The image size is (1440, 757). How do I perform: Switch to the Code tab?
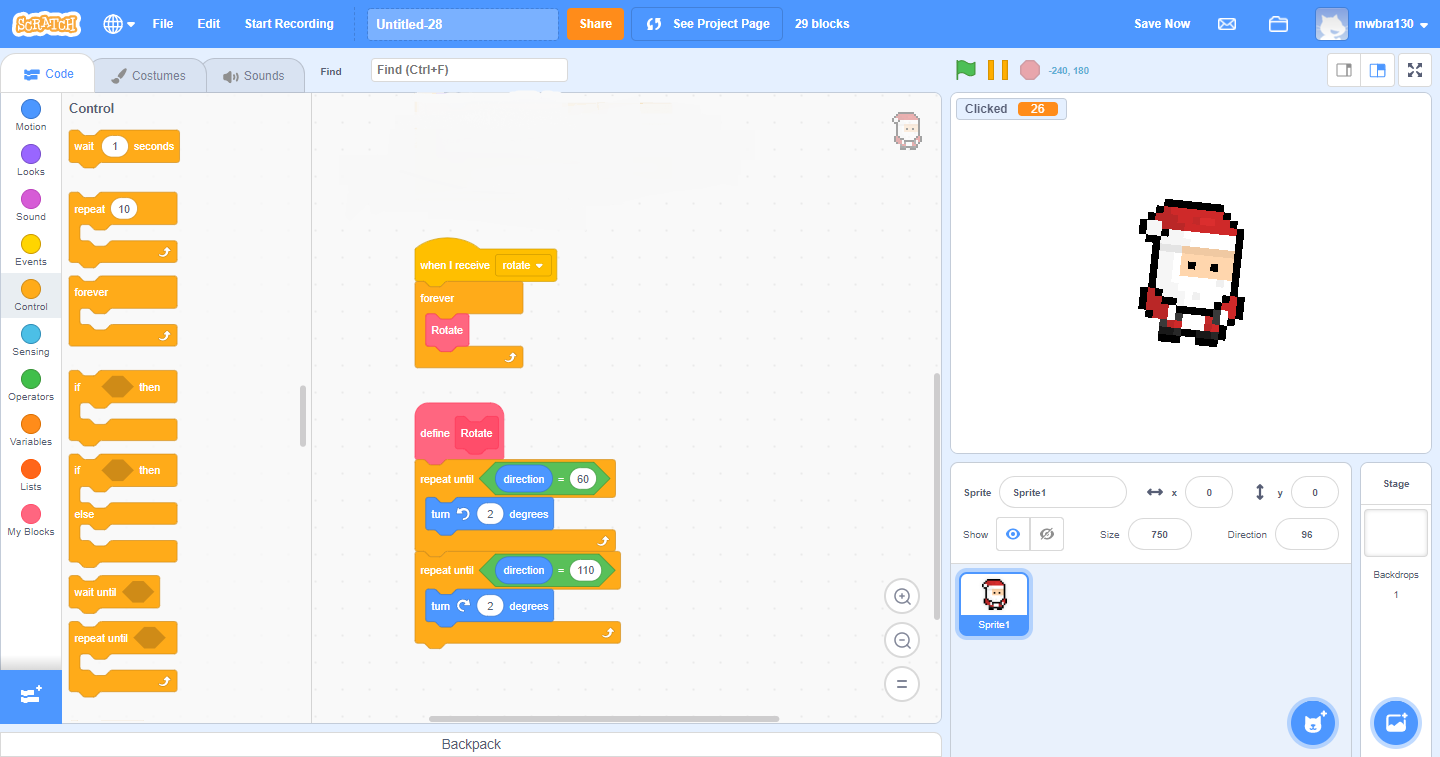(x=48, y=74)
